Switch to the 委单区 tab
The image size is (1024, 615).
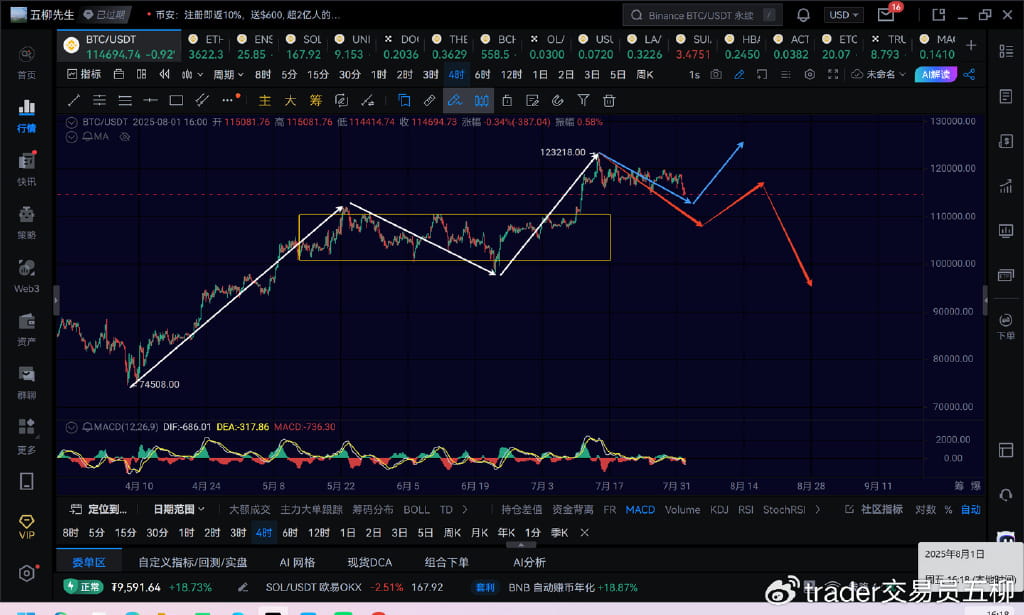point(89,562)
